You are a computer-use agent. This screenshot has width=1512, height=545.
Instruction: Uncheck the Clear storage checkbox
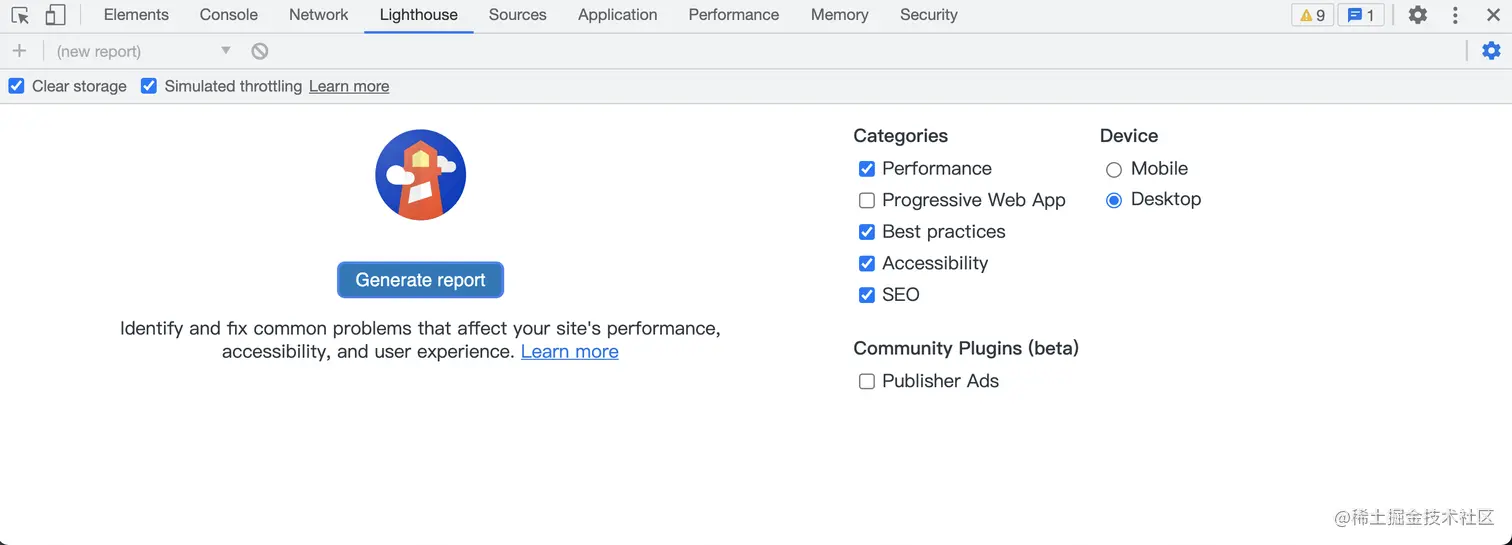16,86
